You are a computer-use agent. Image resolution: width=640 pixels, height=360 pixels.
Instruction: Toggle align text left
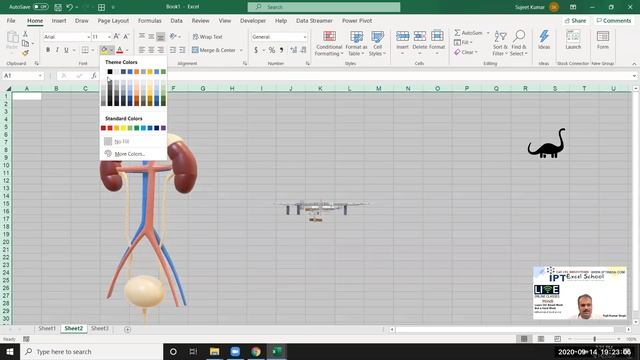coord(142,50)
